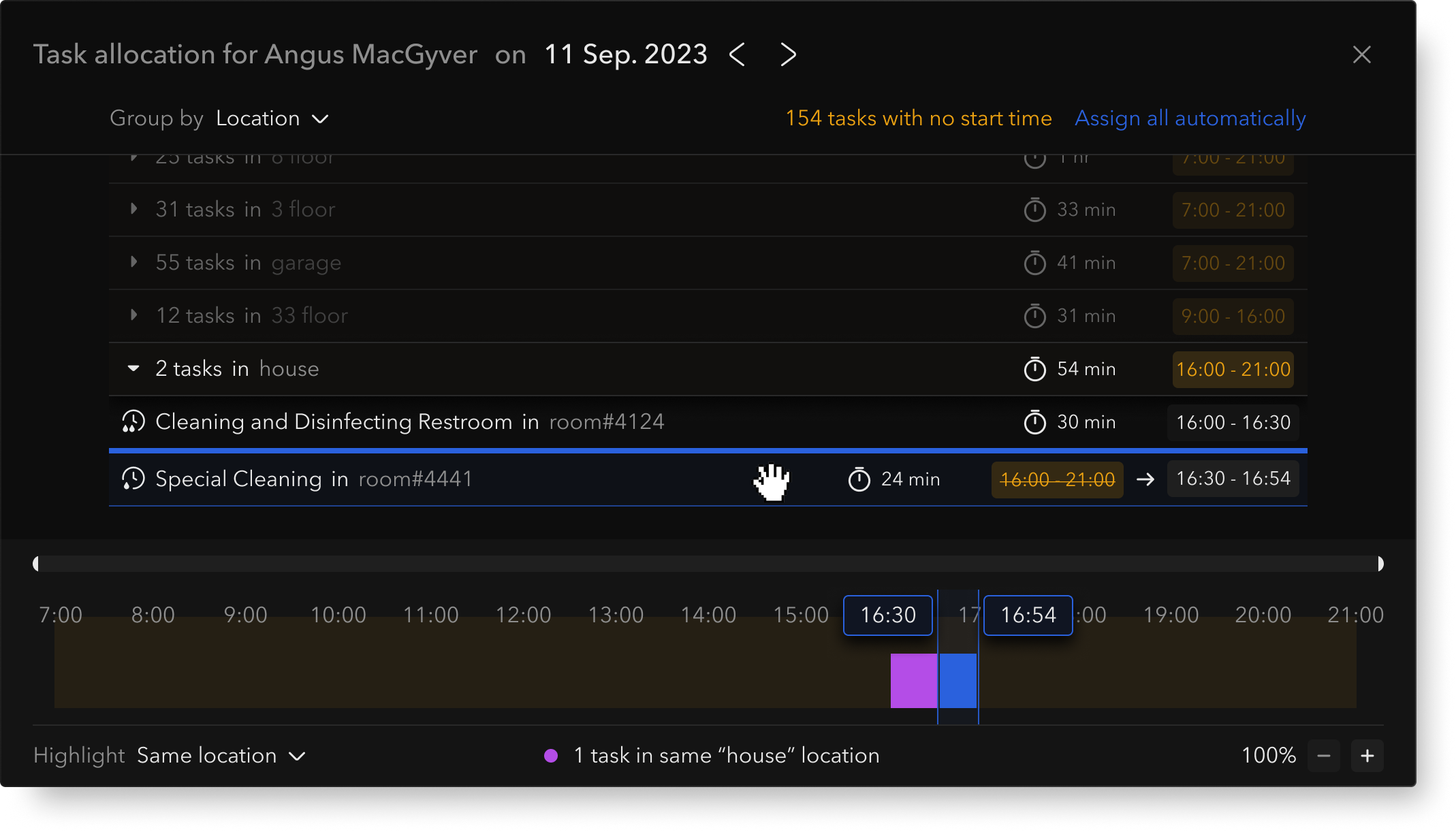Viewport: 1456px width, 832px height.
Task: Click 154 tasks with no start time
Action: (918, 118)
